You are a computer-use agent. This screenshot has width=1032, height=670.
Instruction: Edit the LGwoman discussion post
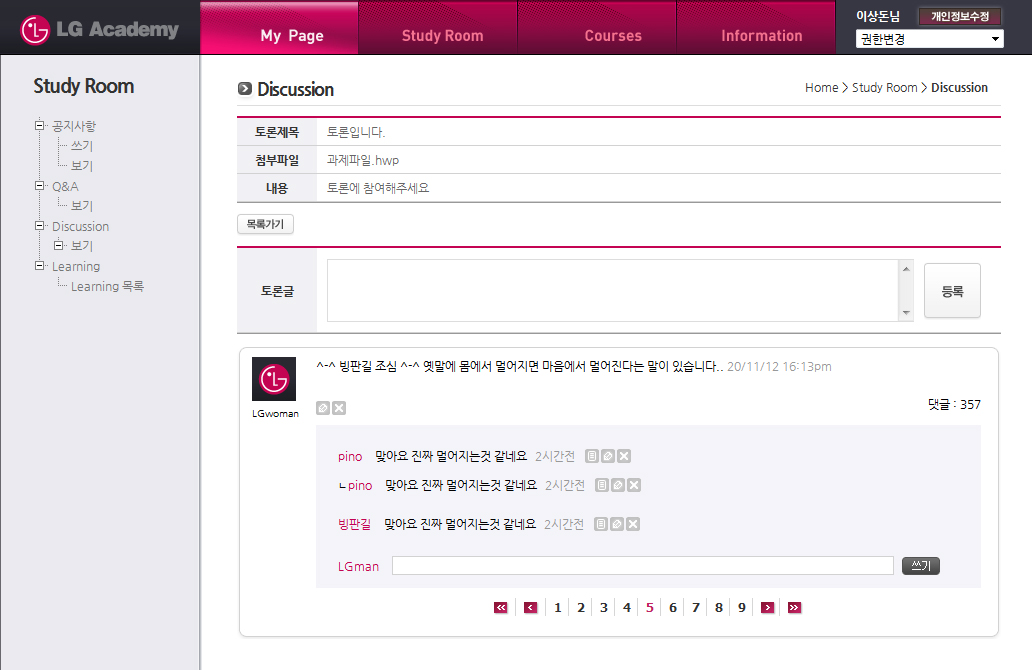323,408
